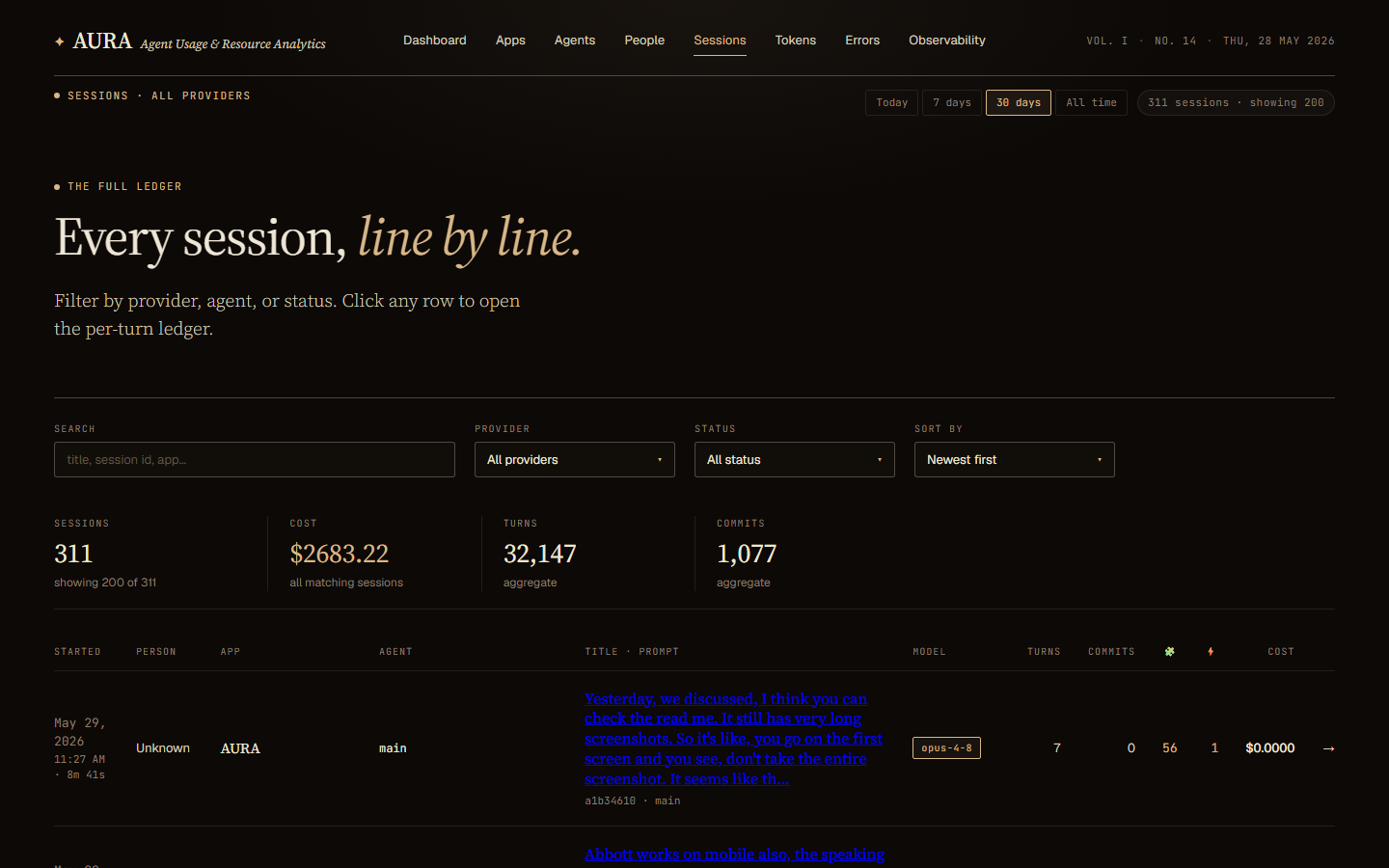Switch to the Errors tab

click(x=862, y=41)
